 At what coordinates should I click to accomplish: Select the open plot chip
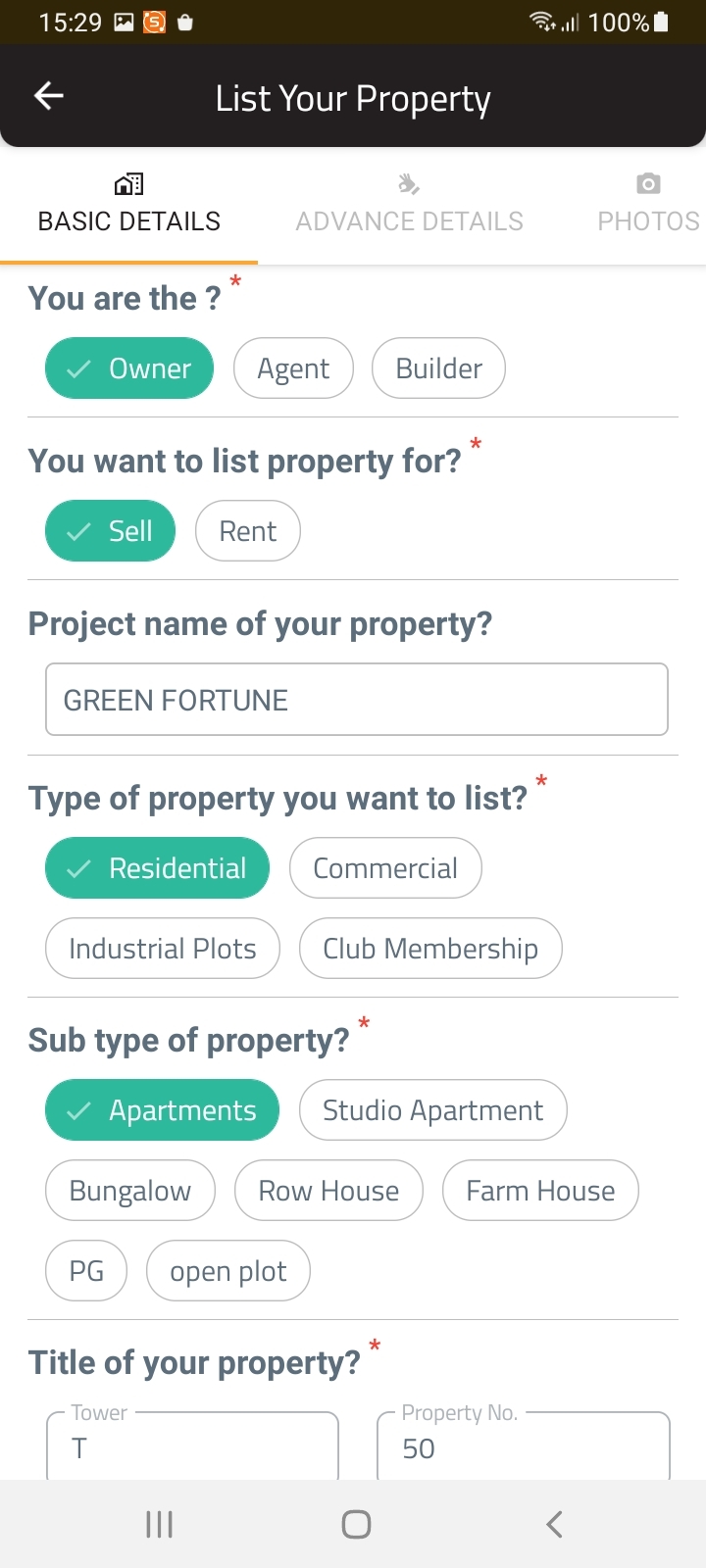[x=227, y=1271]
